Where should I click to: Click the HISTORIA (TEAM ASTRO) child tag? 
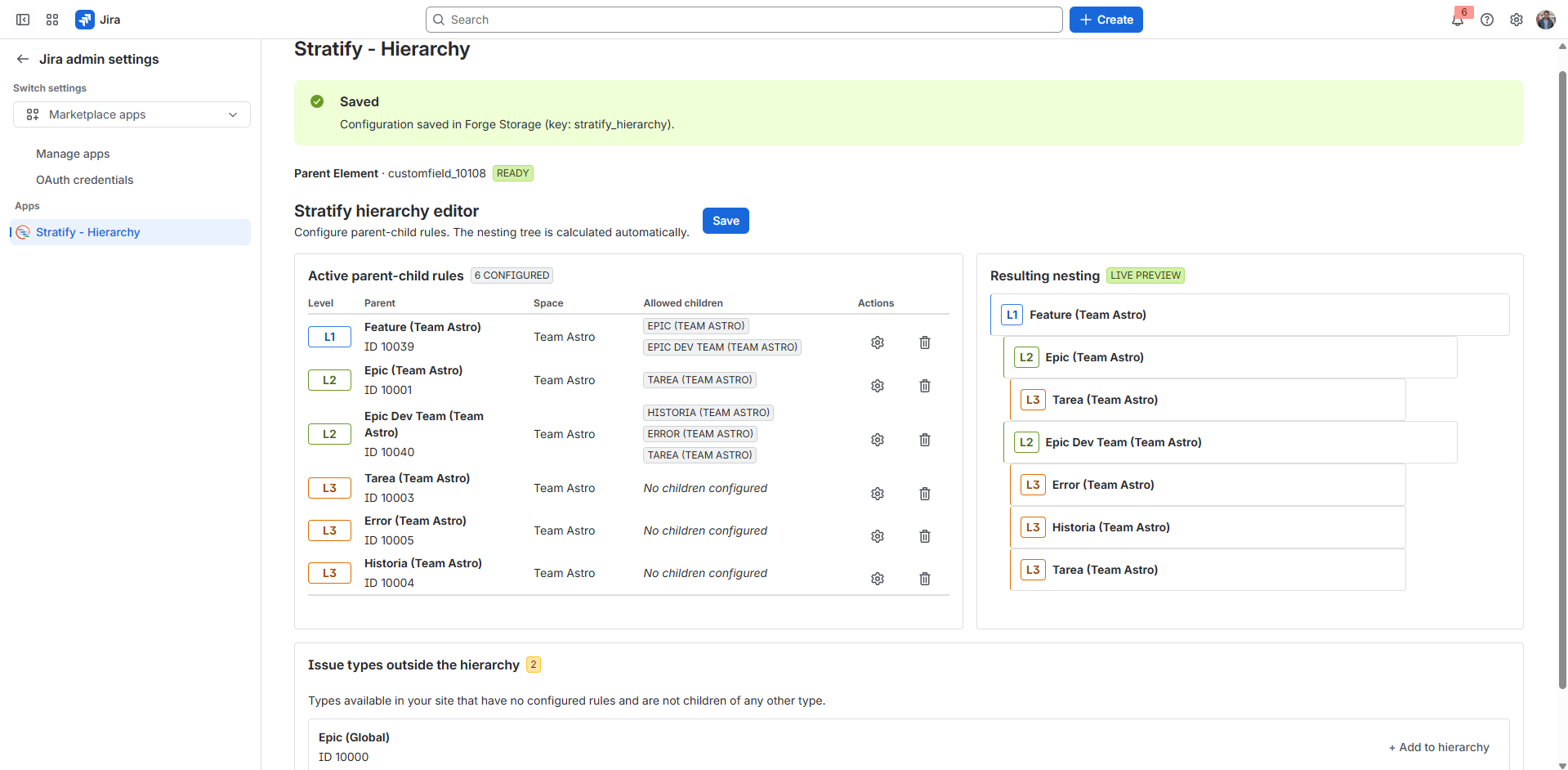click(708, 413)
